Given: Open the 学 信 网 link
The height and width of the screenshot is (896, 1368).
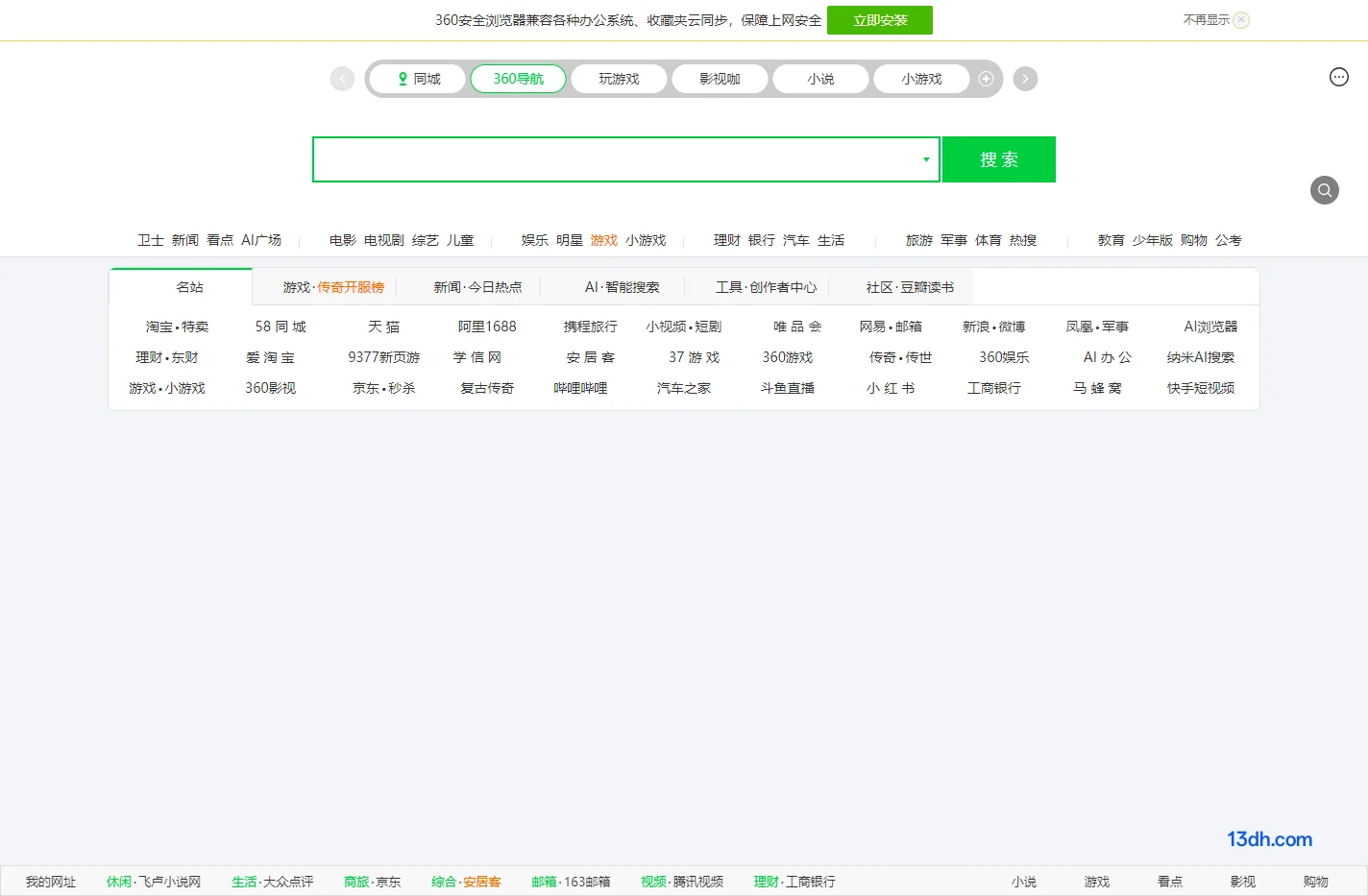Looking at the screenshot, I should 477,357.
